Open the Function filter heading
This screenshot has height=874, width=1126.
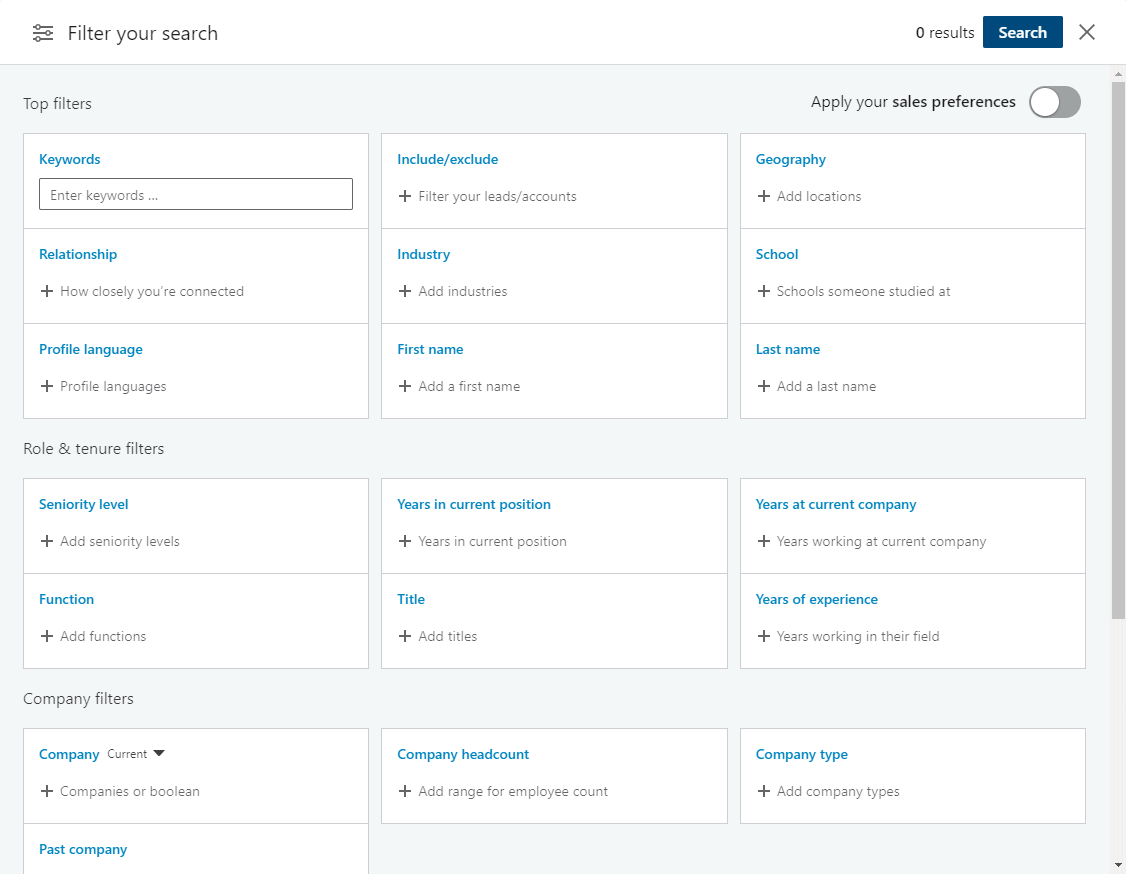(66, 599)
